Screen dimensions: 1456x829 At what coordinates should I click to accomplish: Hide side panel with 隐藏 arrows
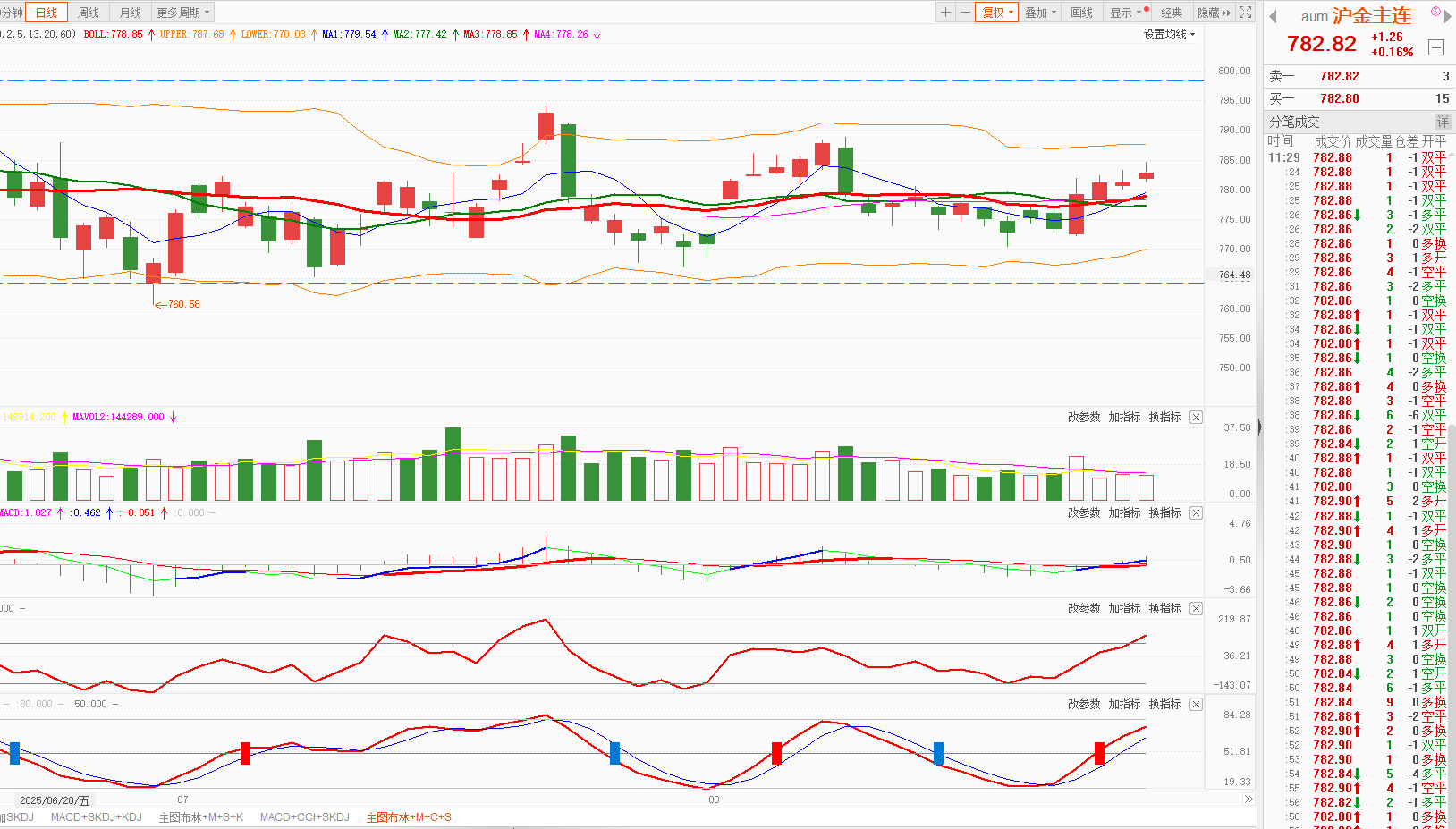[1214, 13]
